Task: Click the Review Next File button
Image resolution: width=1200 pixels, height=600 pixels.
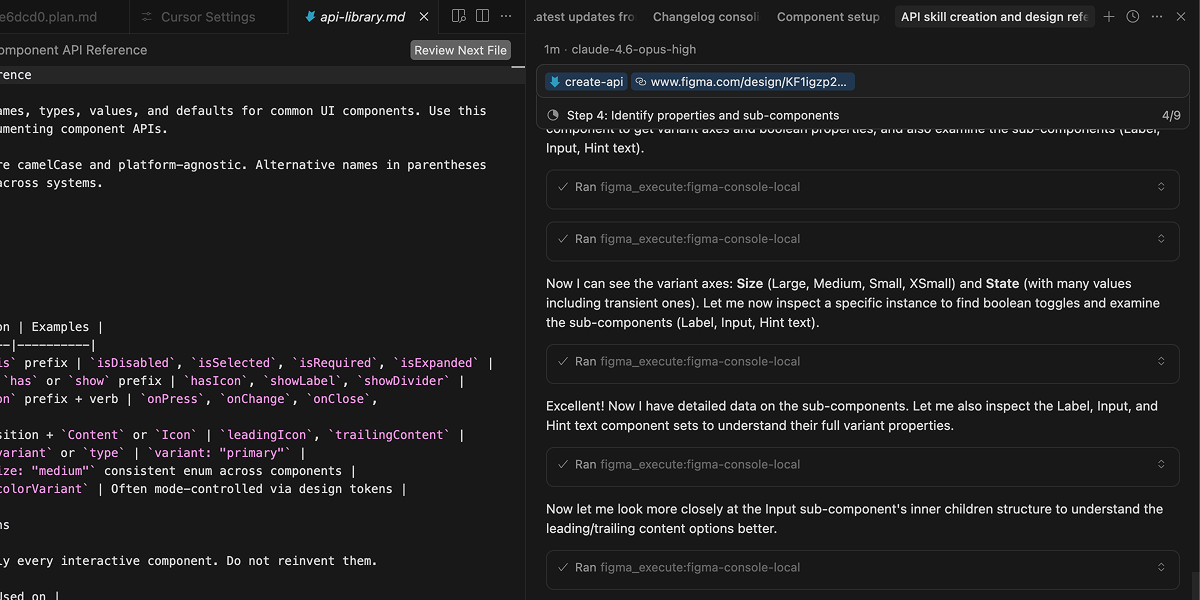Action: 461,50
